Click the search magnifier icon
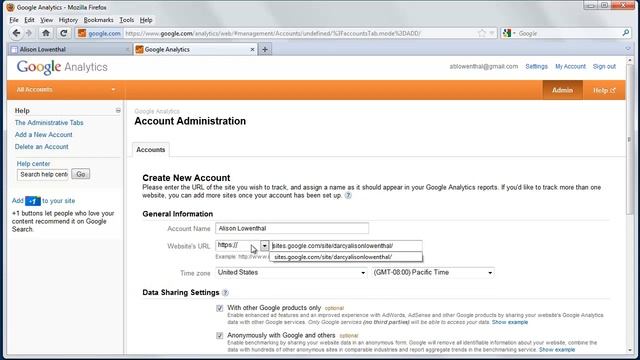 tap(625, 33)
